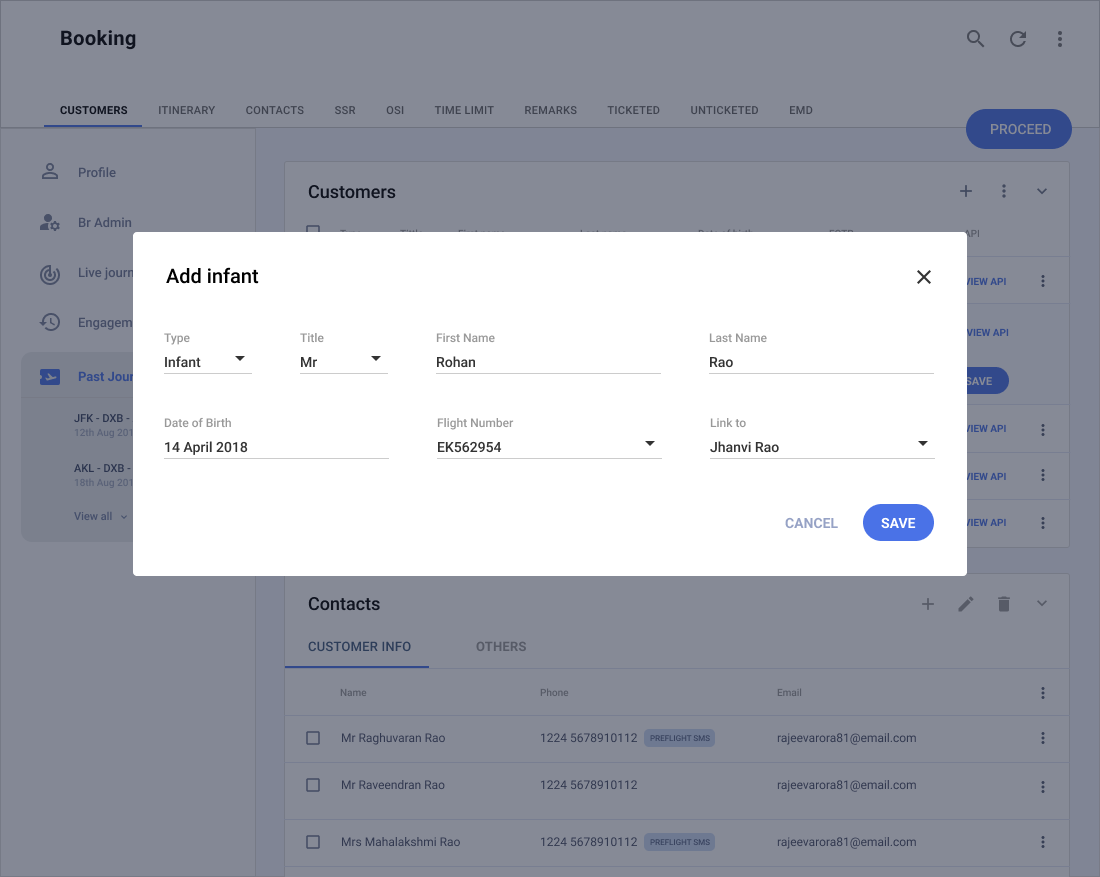Select the Customer Info tab in Contacts
The height and width of the screenshot is (877, 1100).
[x=359, y=647]
